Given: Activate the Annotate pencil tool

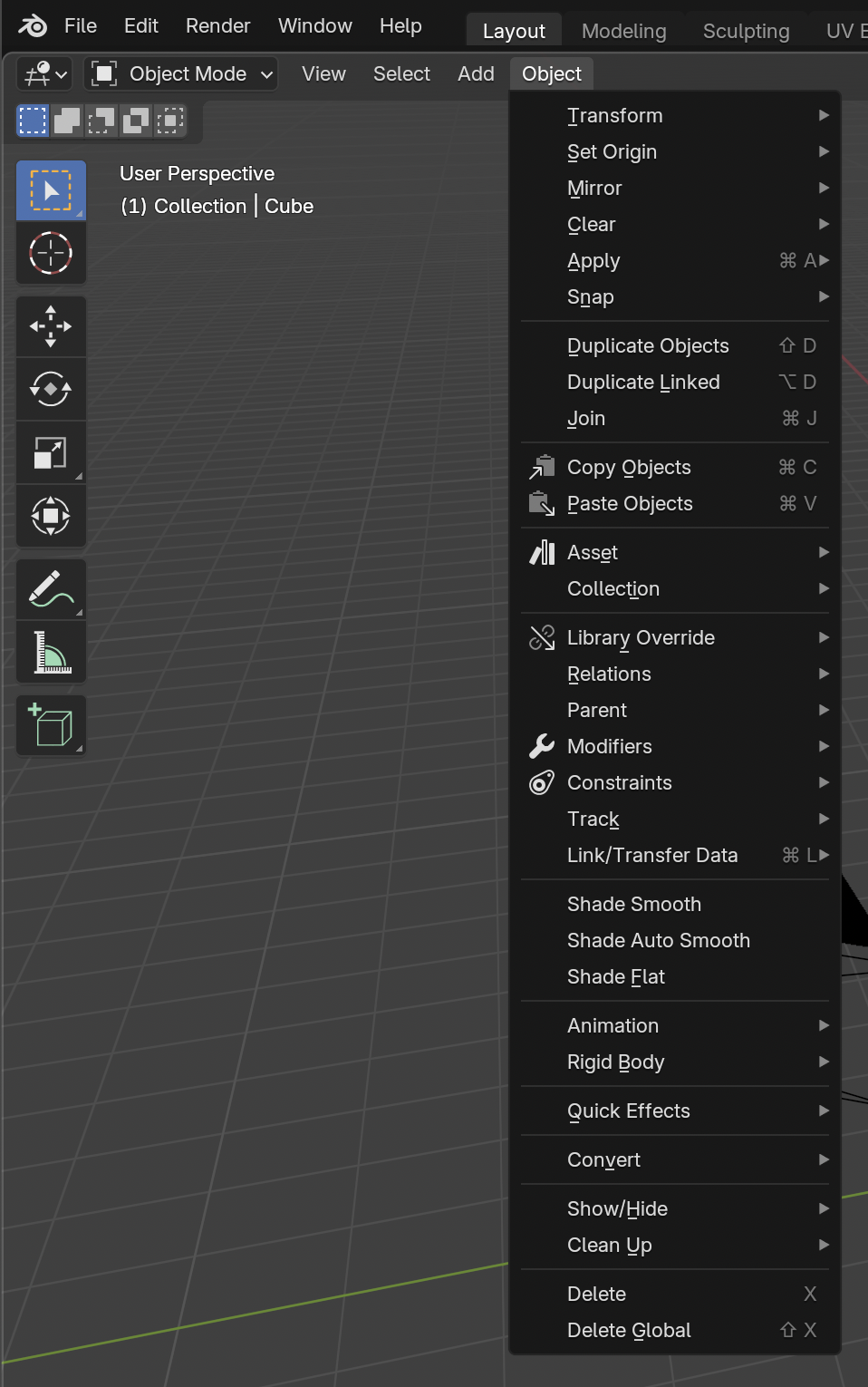Looking at the screenshot, I should coord(51,589).
